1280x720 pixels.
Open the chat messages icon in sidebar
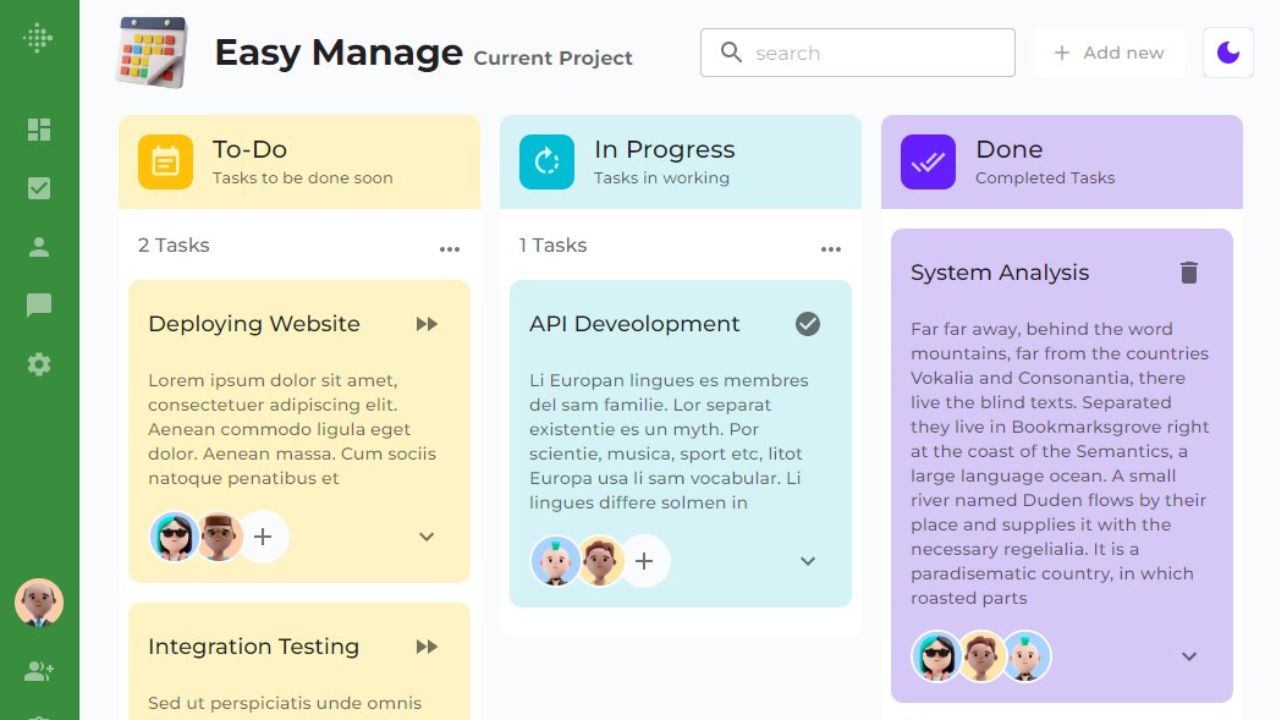[x=39, y=305]
